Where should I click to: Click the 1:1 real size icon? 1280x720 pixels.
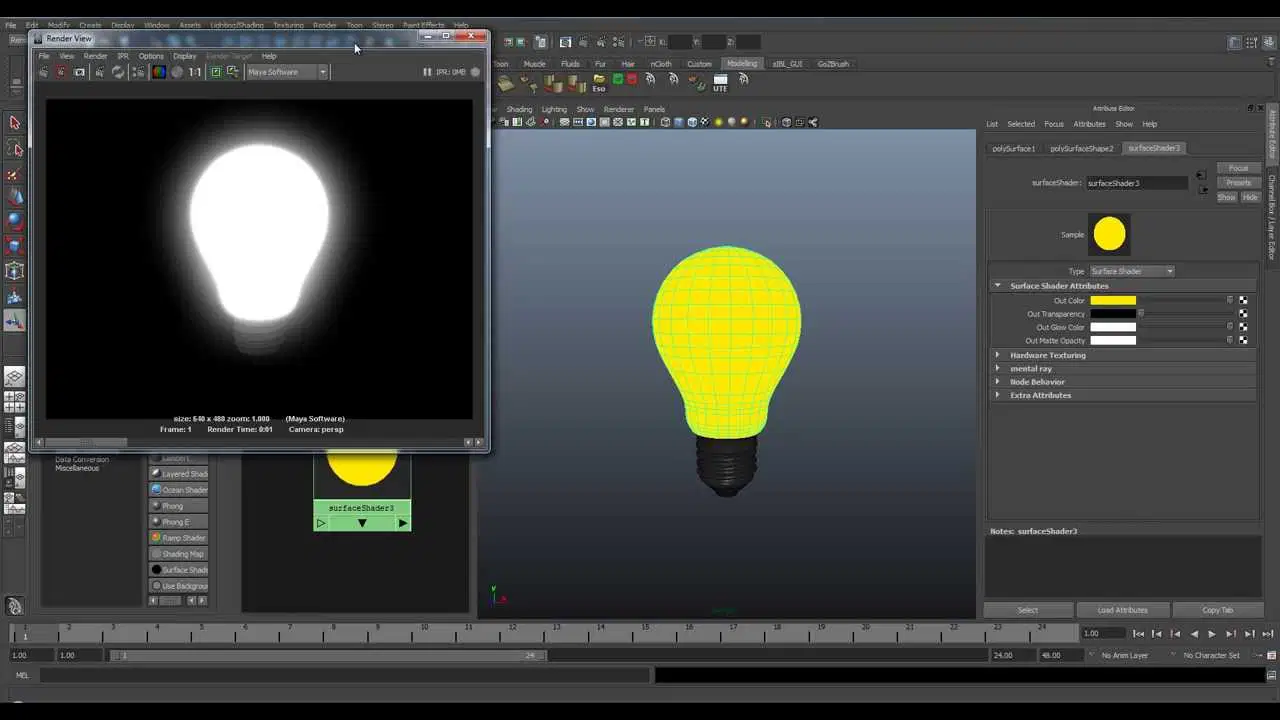[195, 72]
